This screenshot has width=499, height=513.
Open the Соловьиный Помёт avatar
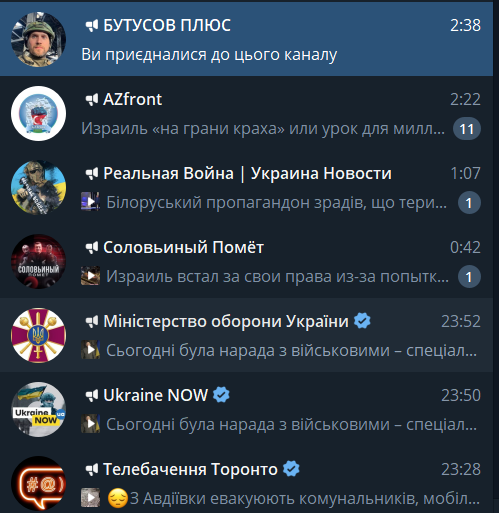click(38, 262)
